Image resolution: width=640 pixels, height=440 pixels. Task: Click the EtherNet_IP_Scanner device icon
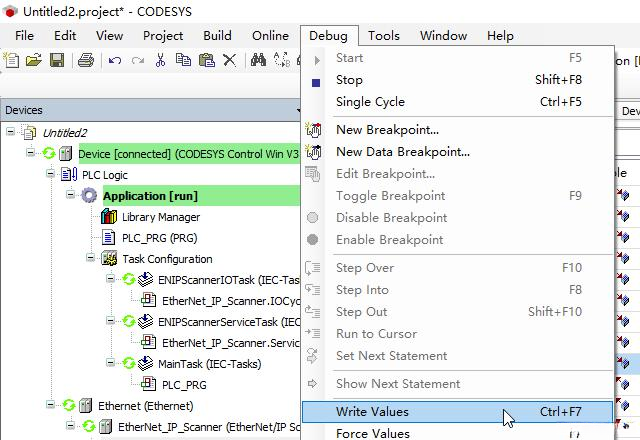coord(105,427)
